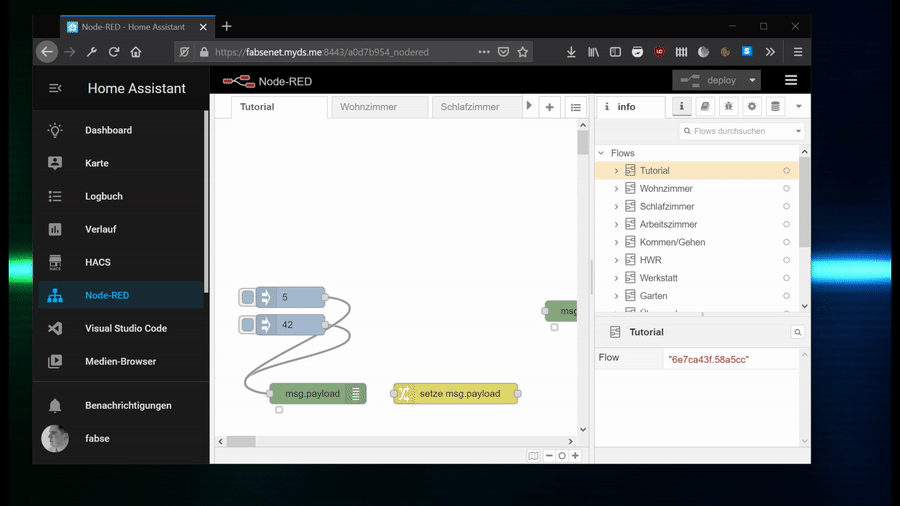Toggle Werkstatt flow enabled circle
Screen dimensions: 900x506
coord(786,278)
